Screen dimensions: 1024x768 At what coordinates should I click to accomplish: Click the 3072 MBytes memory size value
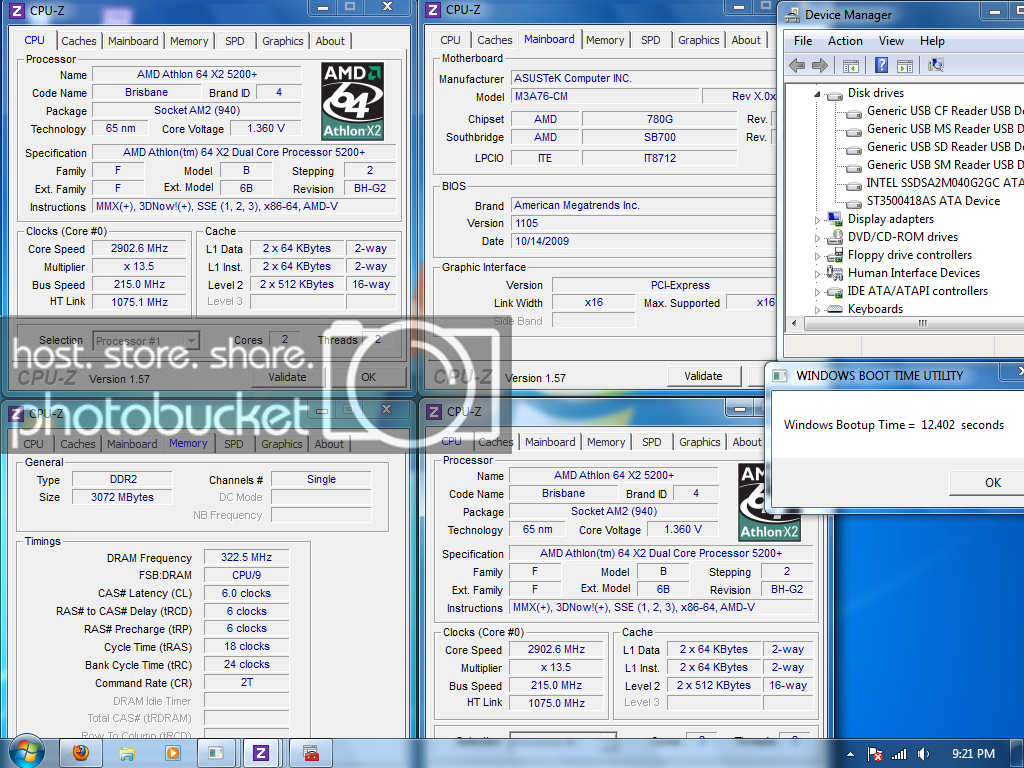(x=122, y=497)
